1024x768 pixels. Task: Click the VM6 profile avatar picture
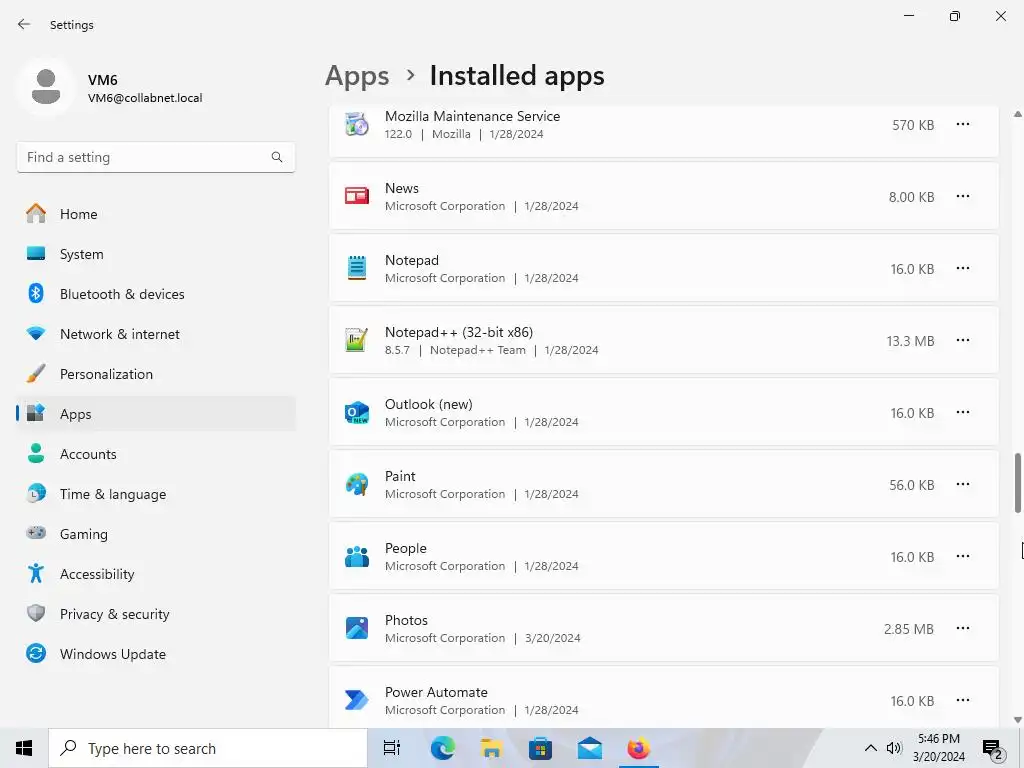pyautogui.click(x=46, y=87)
